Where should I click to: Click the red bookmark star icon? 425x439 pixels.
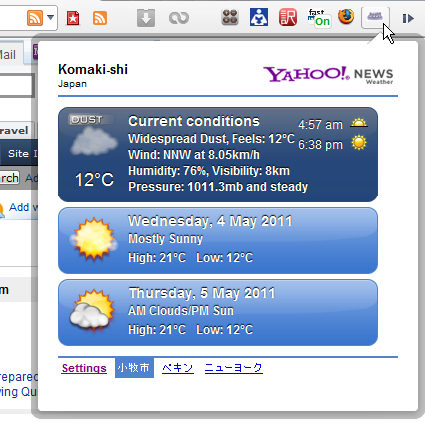[x=73, y=18]
